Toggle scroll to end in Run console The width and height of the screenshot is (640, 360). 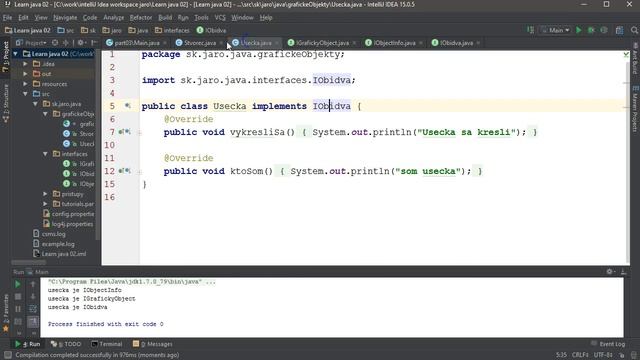click(33, 322)
